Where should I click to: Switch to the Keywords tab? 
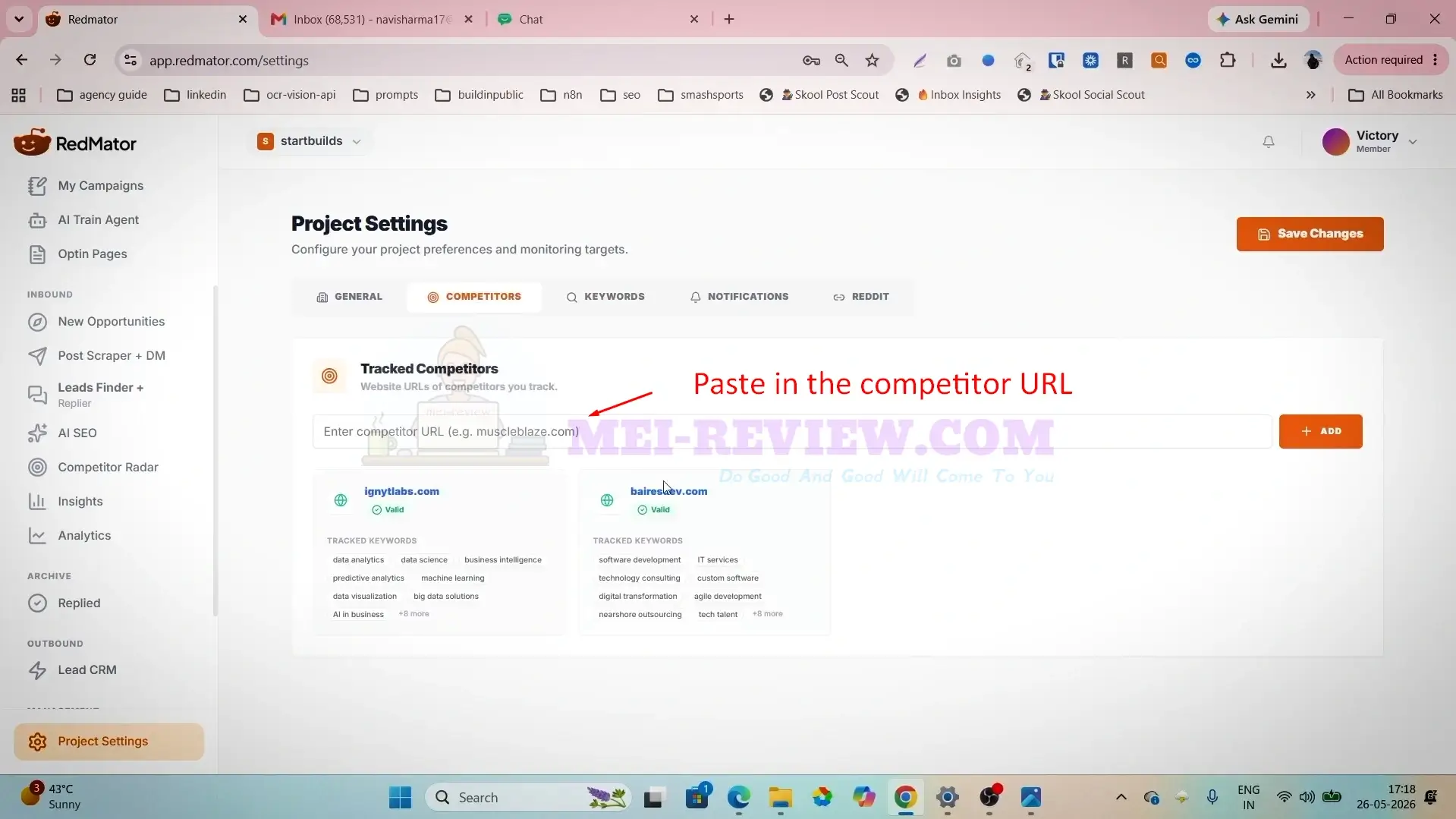pos(605,297)
